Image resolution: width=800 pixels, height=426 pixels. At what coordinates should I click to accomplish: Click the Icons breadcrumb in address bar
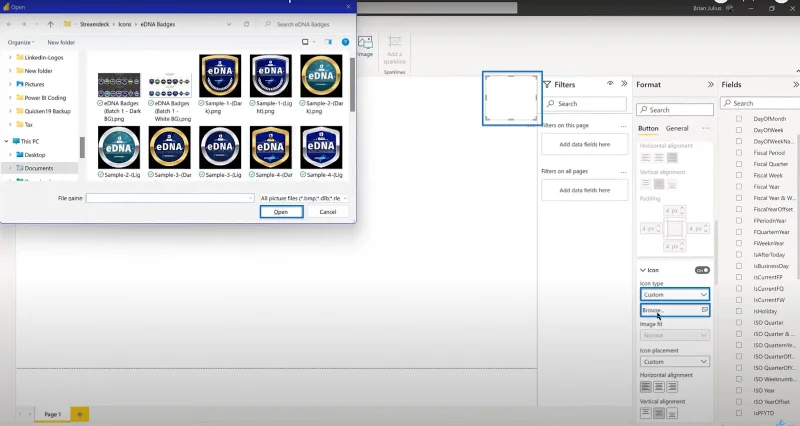point(124,24)
